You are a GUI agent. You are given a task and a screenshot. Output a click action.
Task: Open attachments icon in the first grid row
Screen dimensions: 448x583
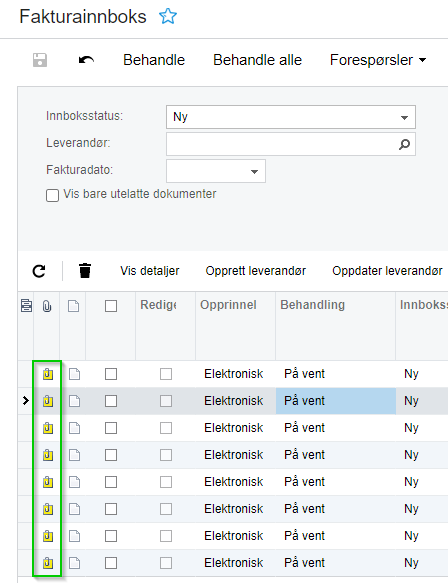pos(48,374)
